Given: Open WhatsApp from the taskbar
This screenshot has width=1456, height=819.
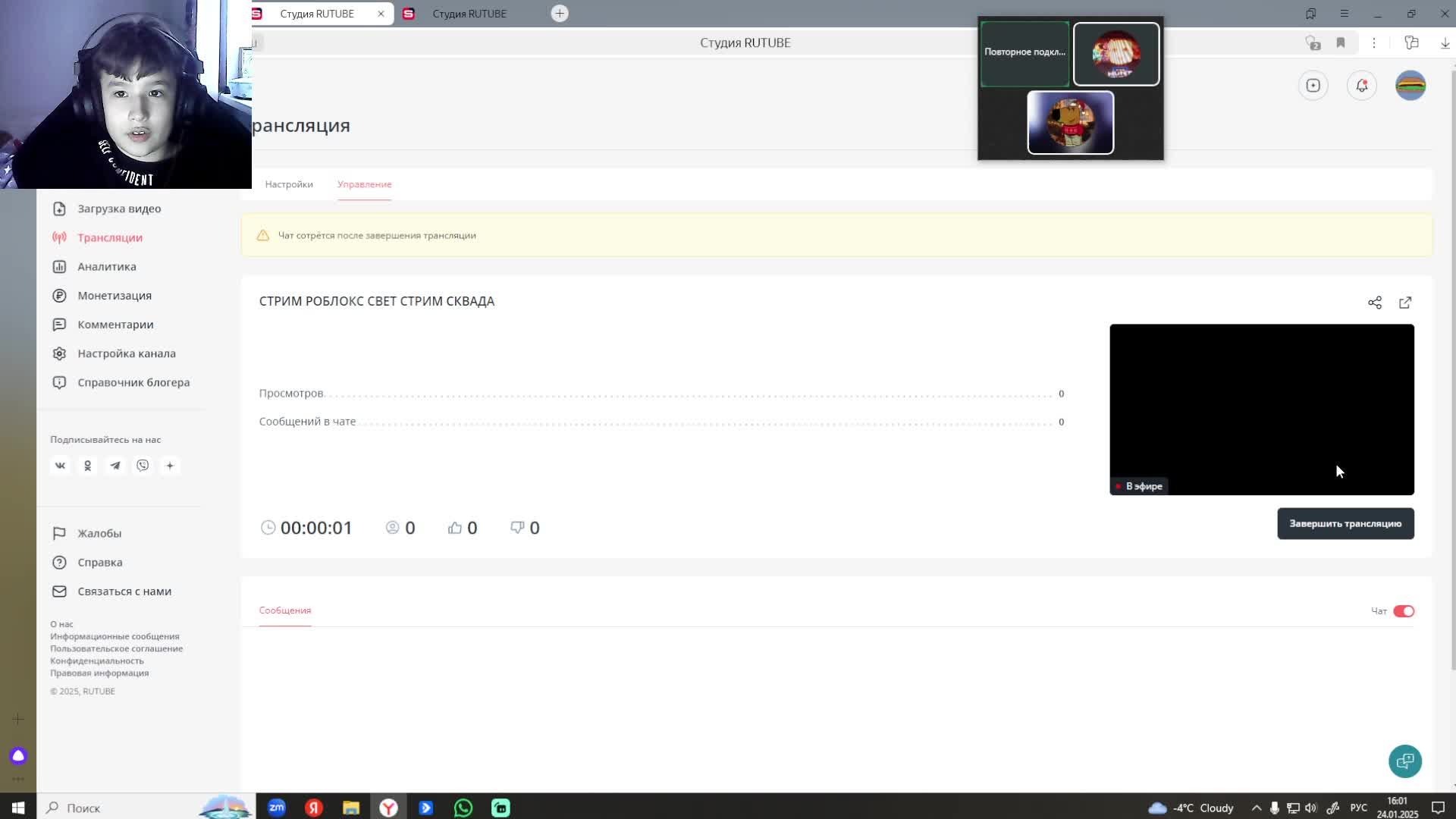Looking at the screenshot, I should tap(463, 808).
